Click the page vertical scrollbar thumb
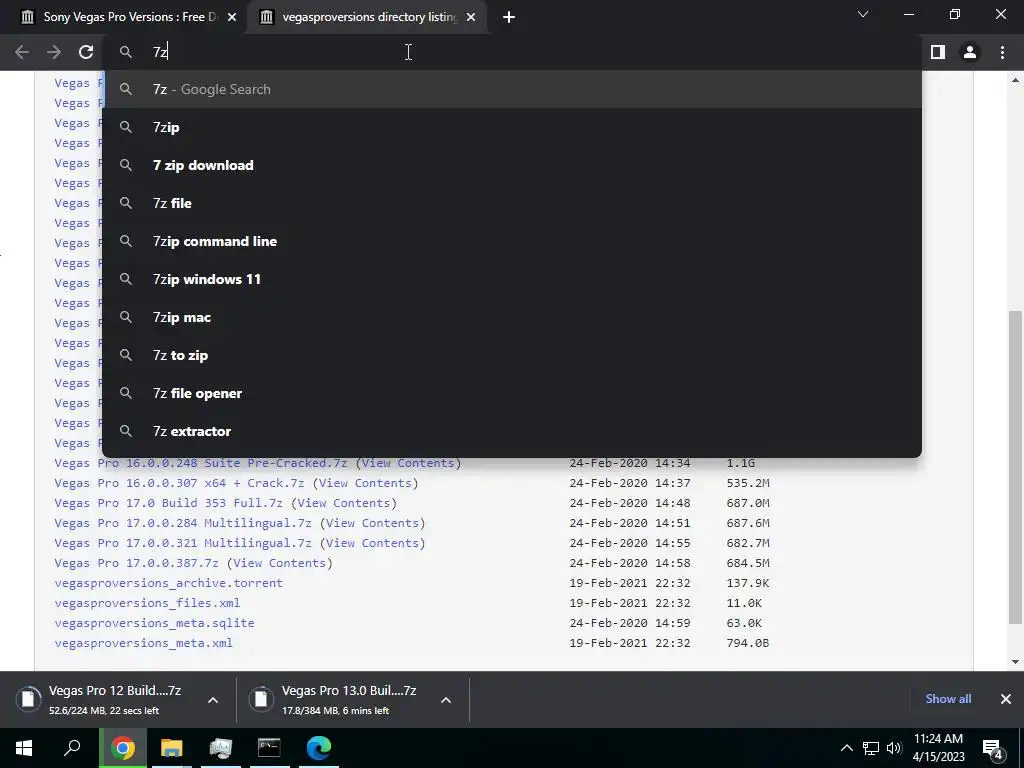Viewport: 1024px width, 768px height. pyautogui.click(x=1015, y=467)
